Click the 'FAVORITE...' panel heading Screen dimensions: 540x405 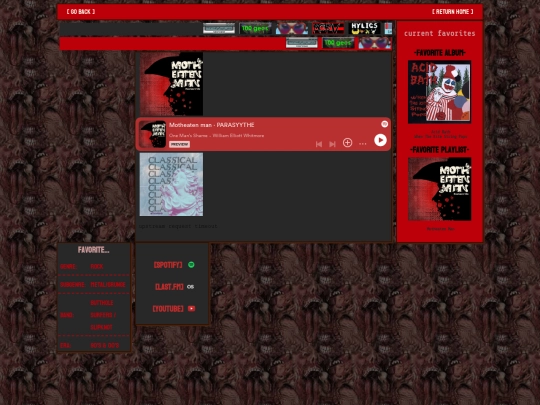93,250
